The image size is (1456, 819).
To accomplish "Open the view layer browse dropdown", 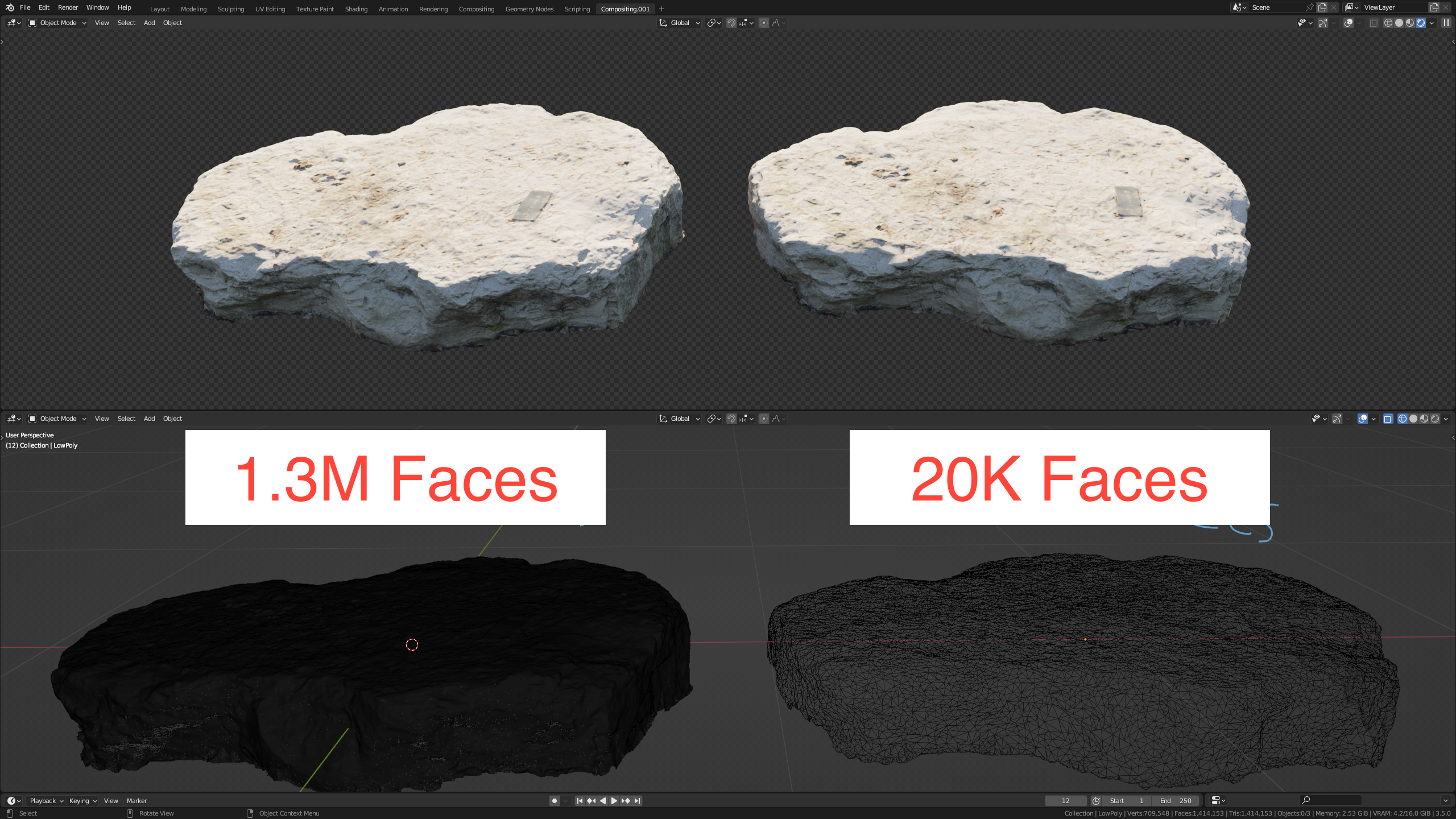I will 1352,7.
